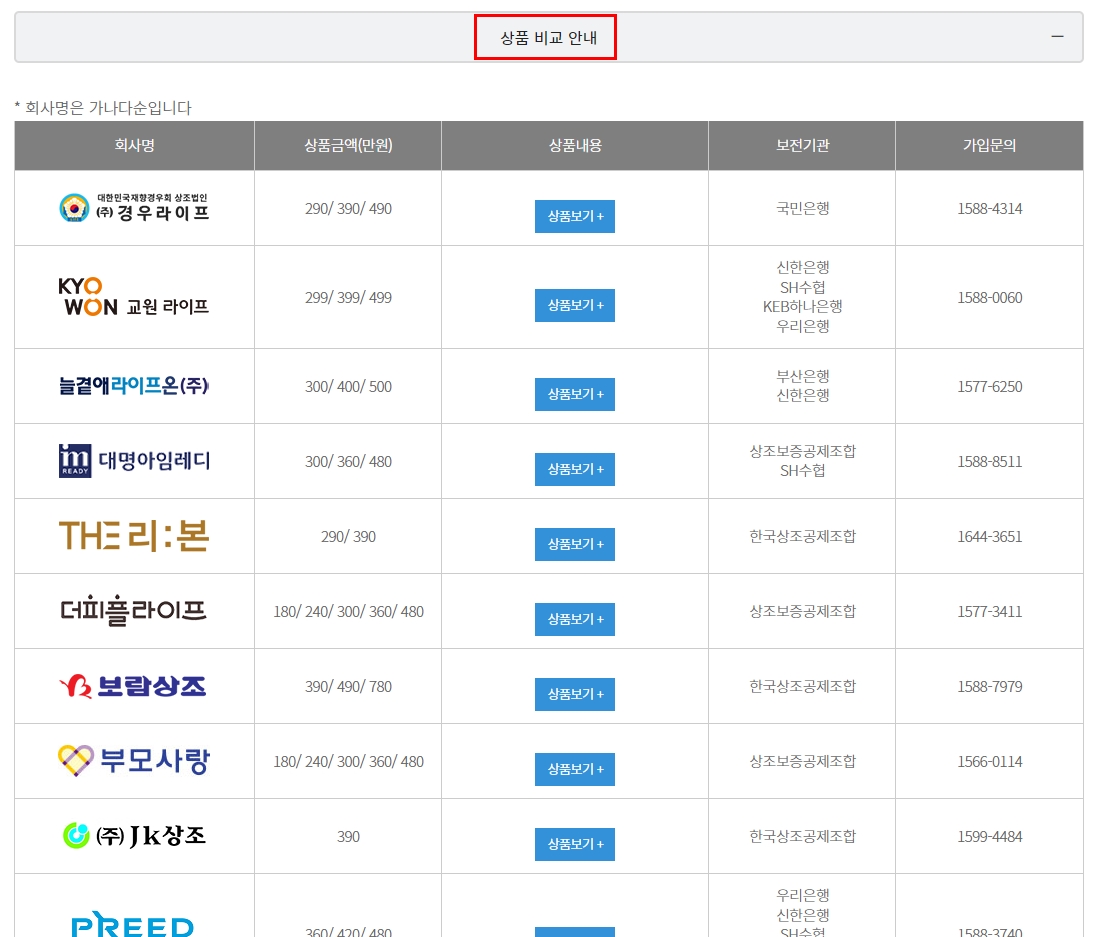This screenshot has height=937, width=1100.
Task: Select phone number 1566-0114
Action: (x=989, y=762)
